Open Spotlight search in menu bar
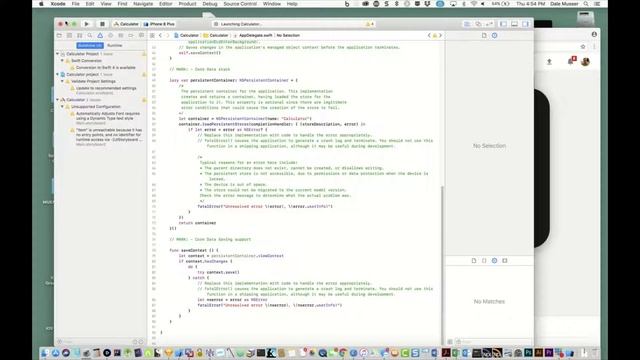The width and height of the screenshot is (640, 360). tap(586, 4)
